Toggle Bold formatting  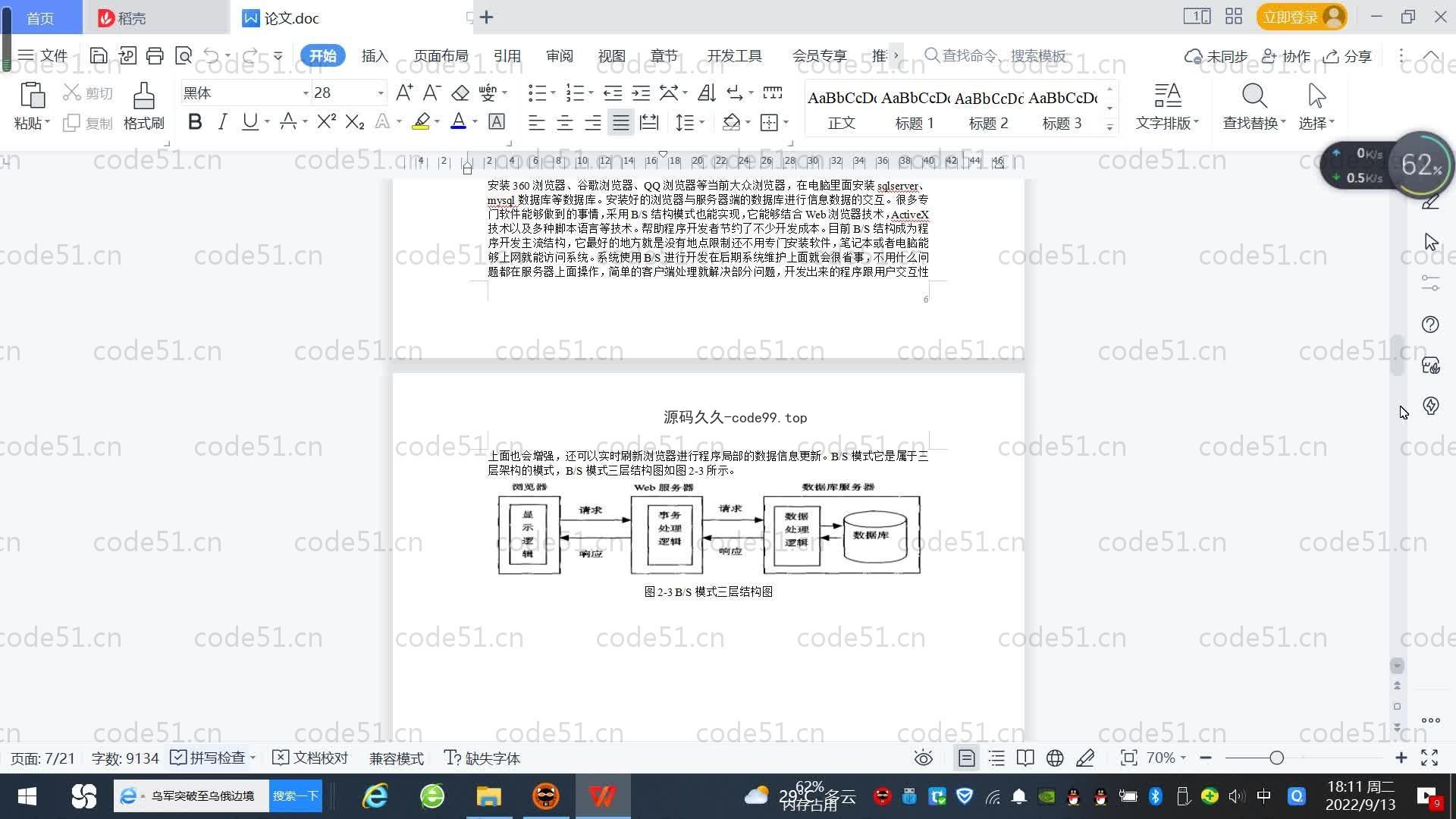coord(195,121)
